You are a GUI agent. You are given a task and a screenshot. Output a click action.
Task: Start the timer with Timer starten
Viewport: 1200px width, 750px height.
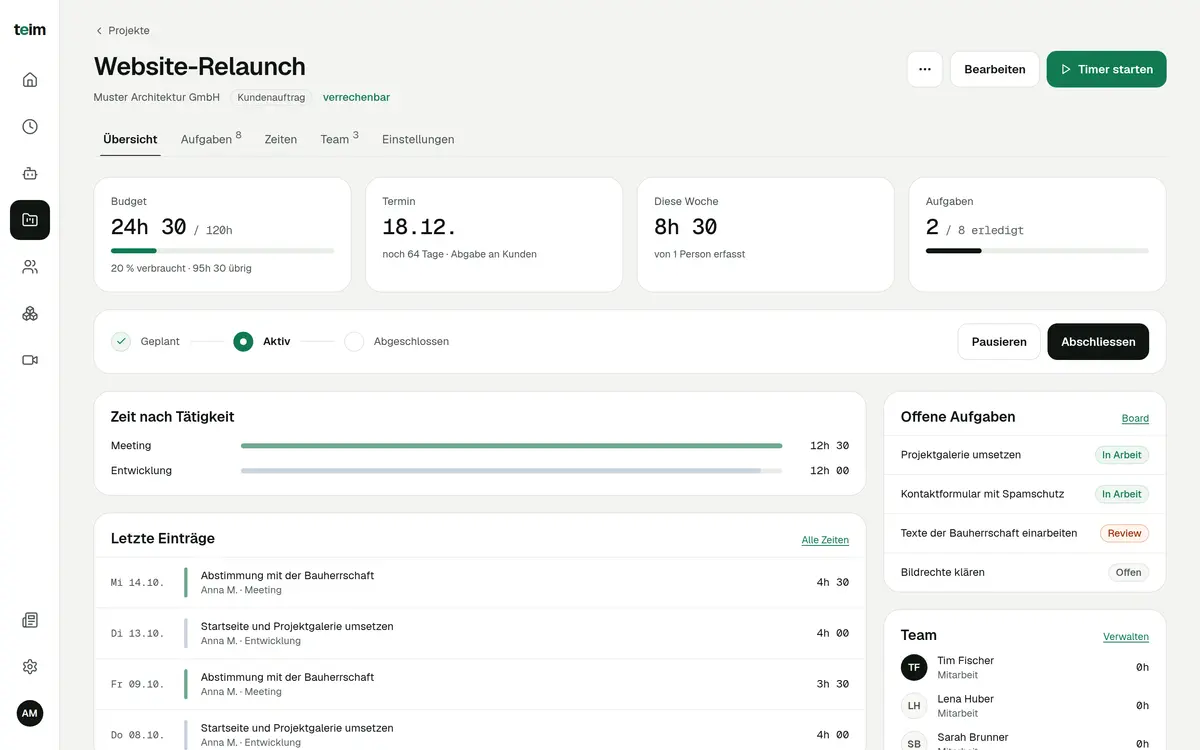[1107, 69]
